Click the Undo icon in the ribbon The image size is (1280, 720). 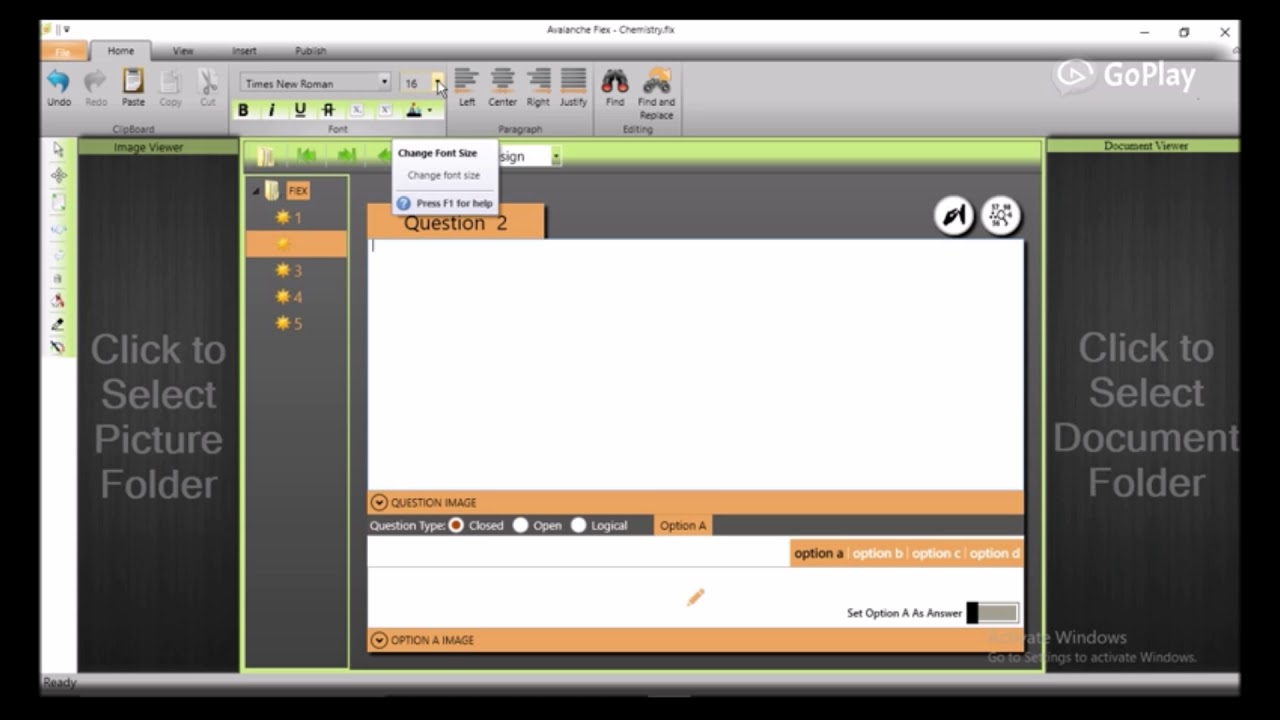click(58, 81)
